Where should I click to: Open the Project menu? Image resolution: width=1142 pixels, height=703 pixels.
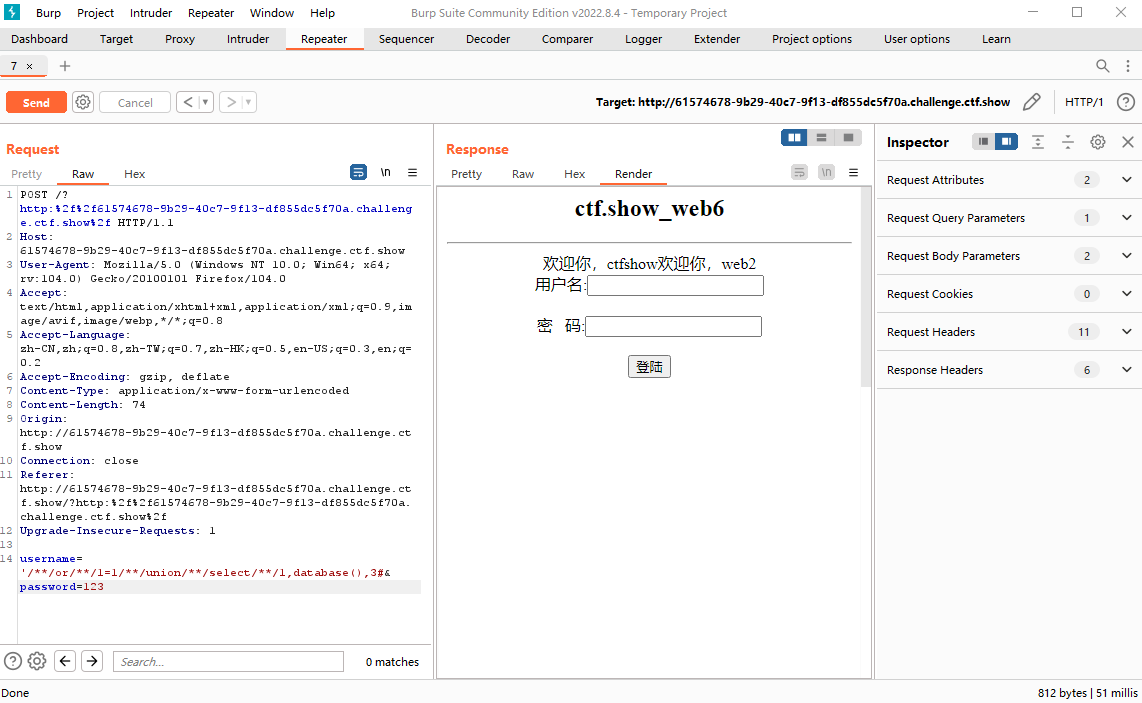click(x=95, y=12)
